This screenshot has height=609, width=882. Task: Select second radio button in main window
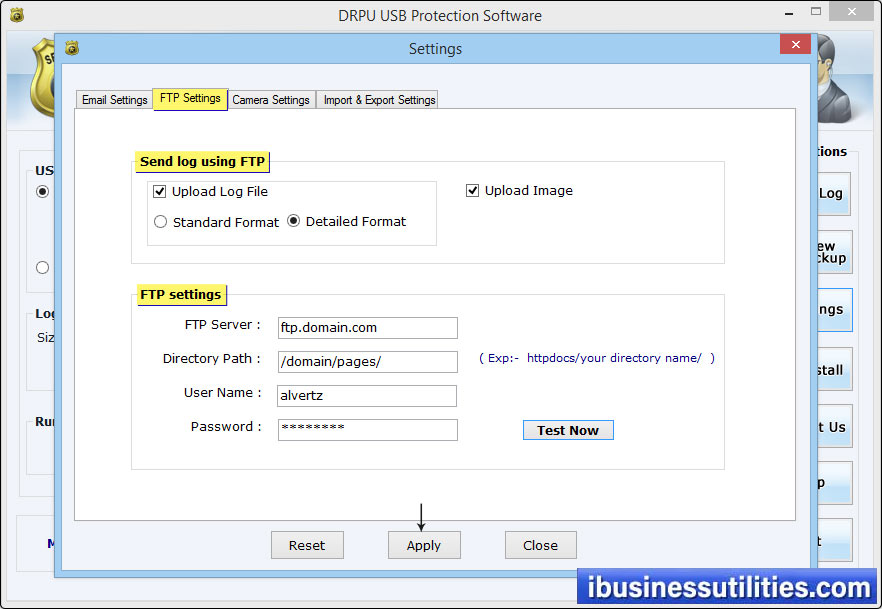pyautogui.click(x=42, y=268)
